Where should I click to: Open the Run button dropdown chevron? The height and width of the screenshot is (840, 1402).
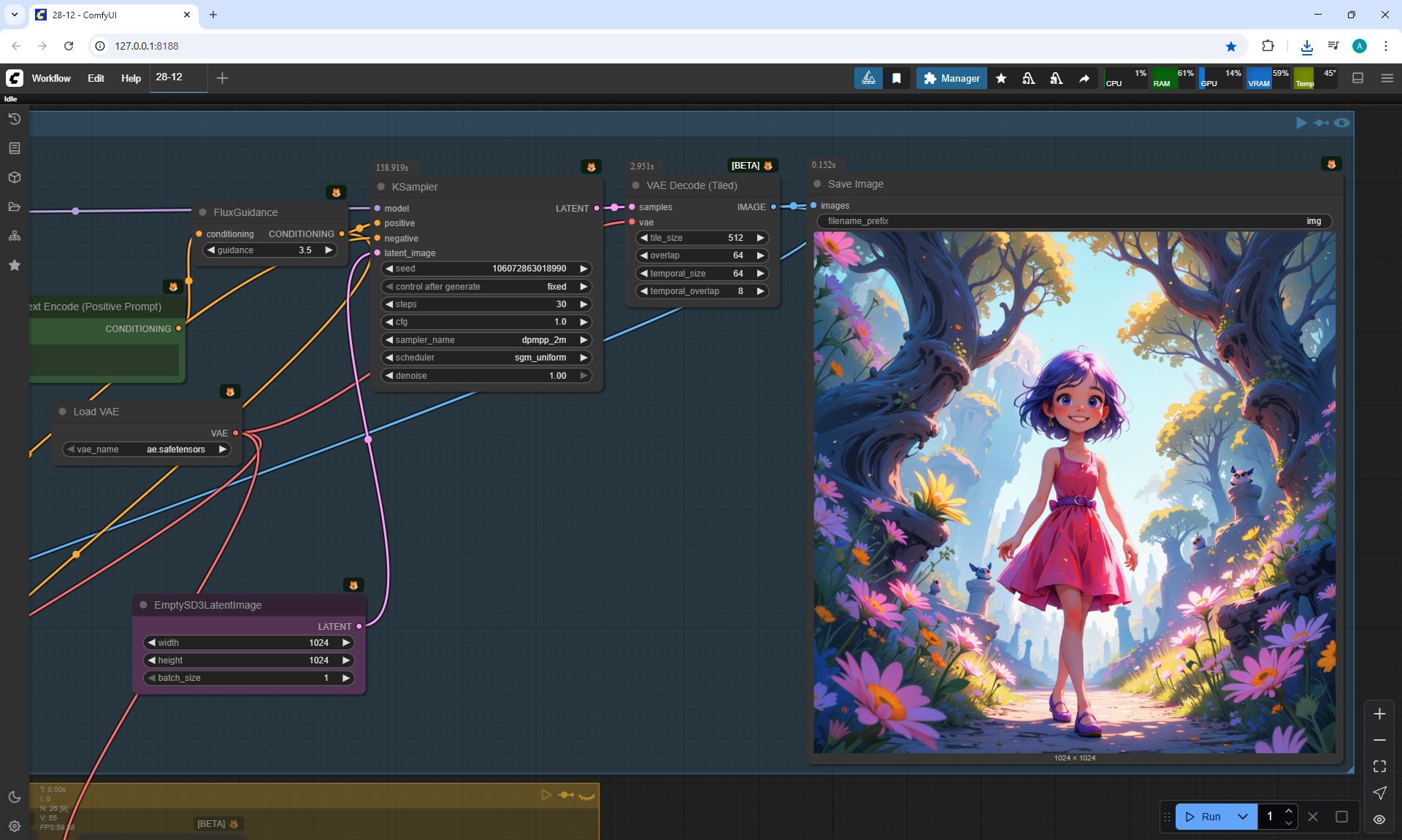coord(1243,817)
